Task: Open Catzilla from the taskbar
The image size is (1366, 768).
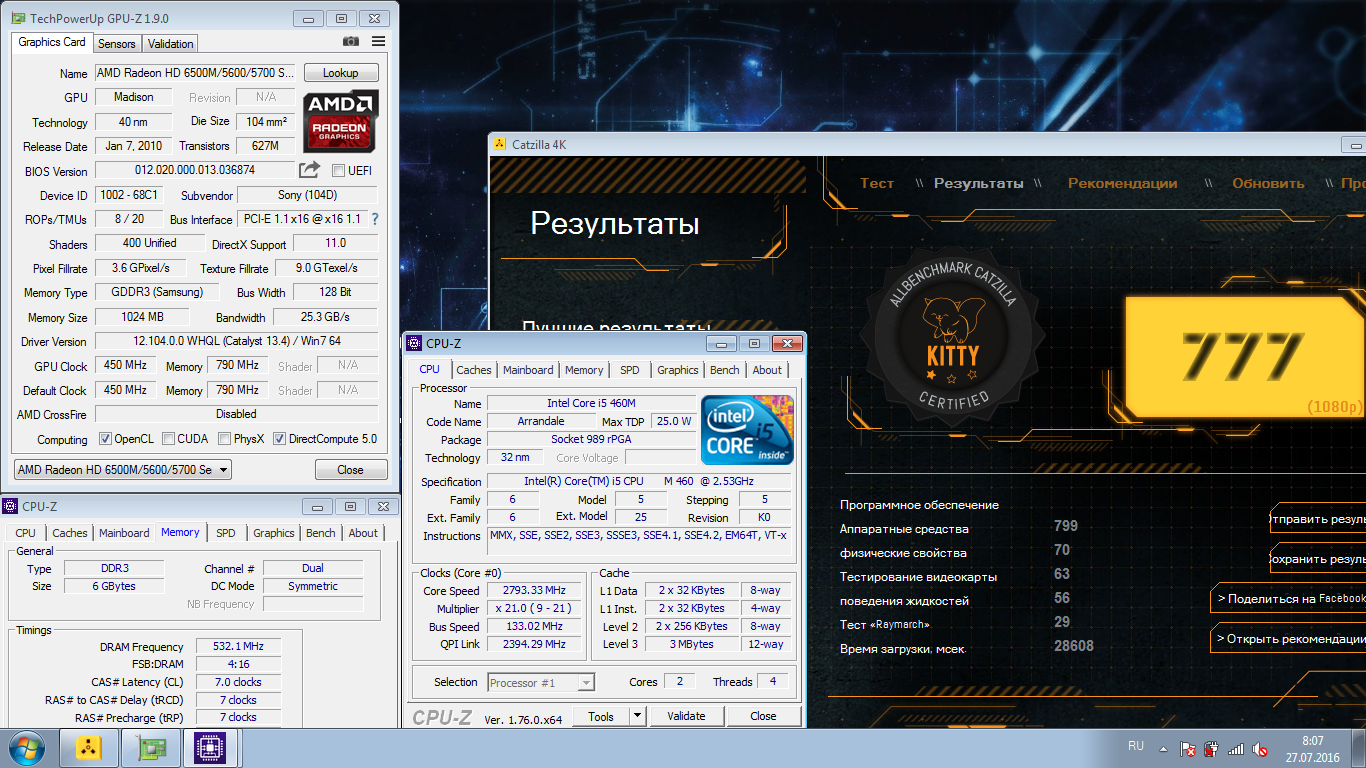Action: (88, 748)
